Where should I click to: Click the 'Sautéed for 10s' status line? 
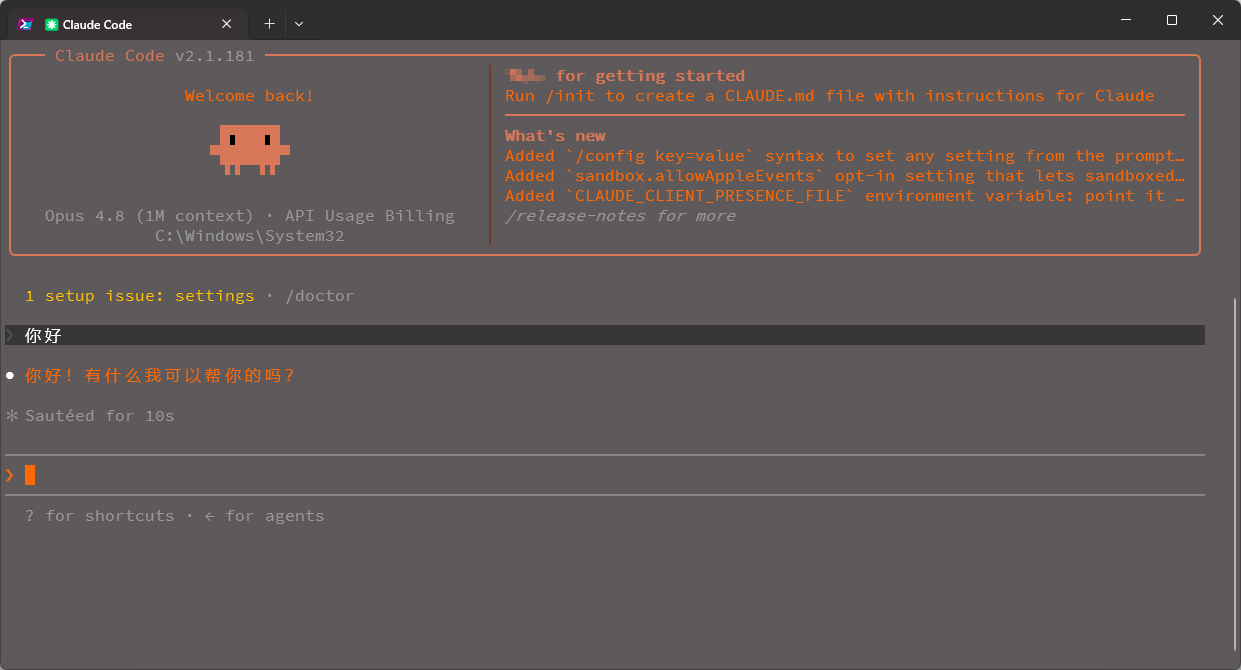coord(100,416)
